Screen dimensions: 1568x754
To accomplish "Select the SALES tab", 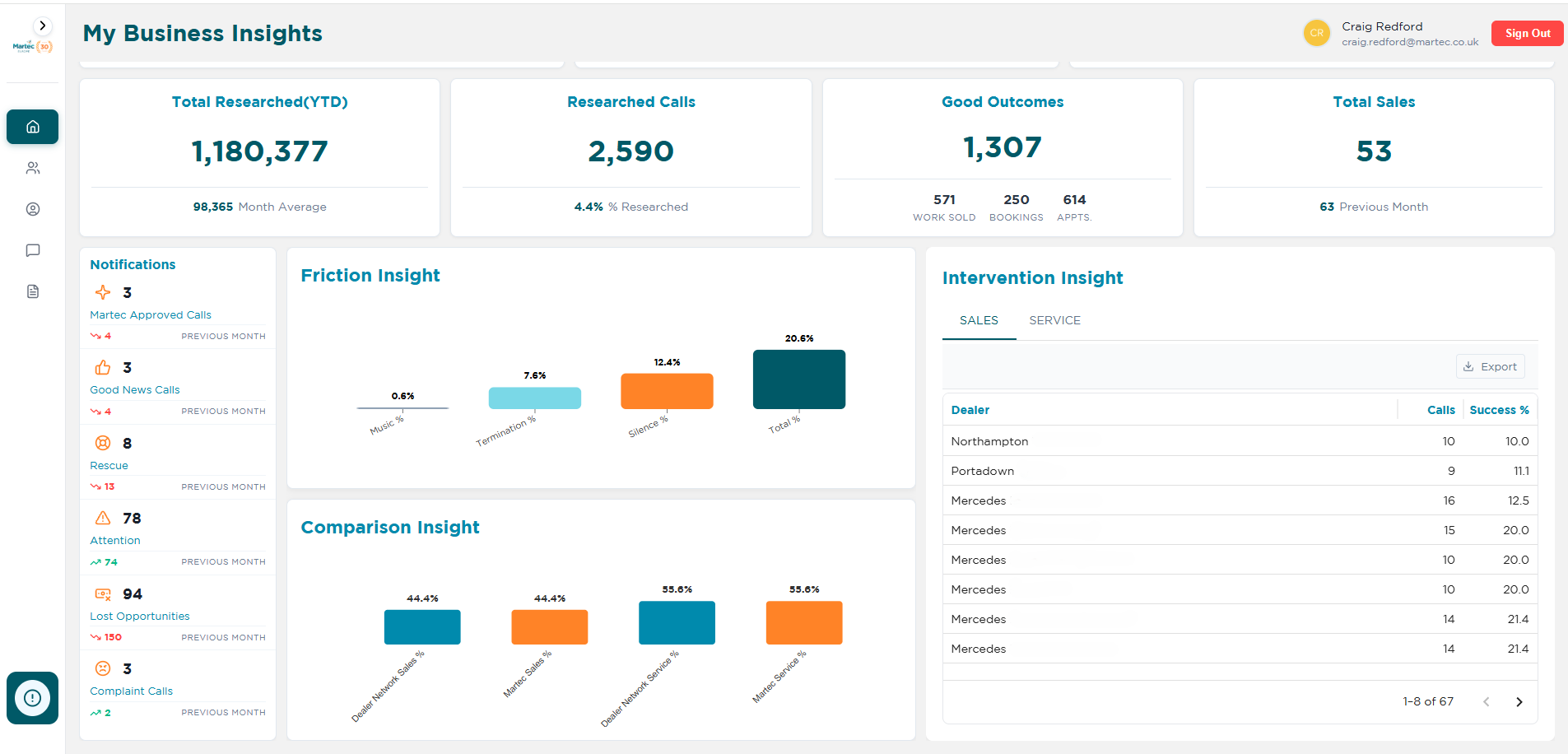I will 979,320.
